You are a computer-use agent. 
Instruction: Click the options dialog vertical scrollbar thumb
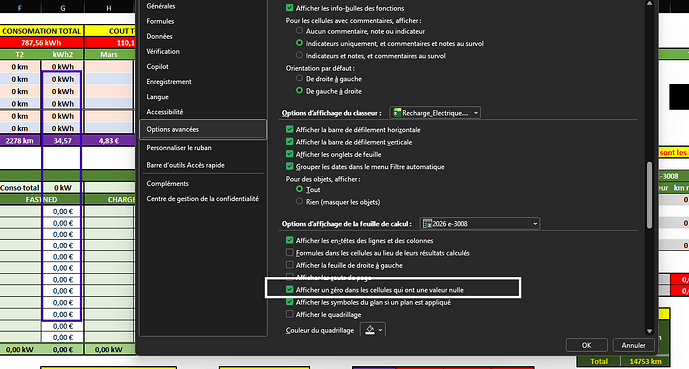tap(649, 195)
